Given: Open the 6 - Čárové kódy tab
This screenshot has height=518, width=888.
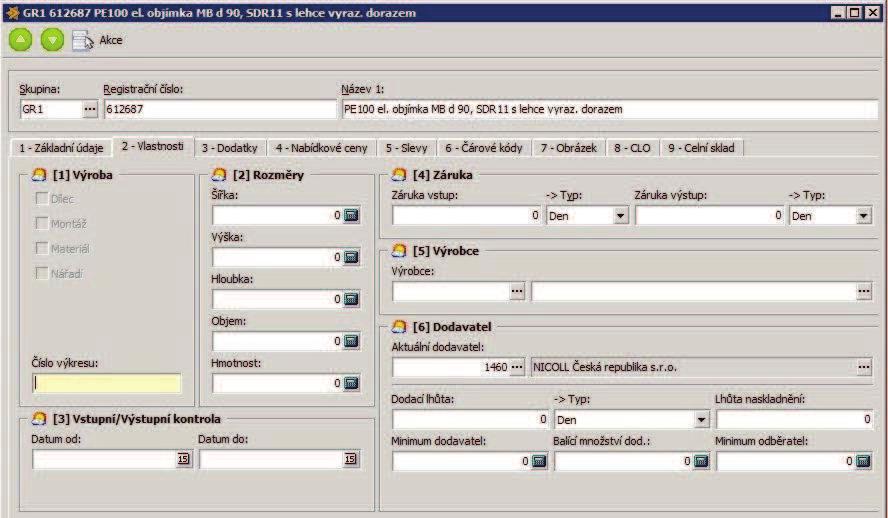Looking at the screenshot, I should click(484, 148).
